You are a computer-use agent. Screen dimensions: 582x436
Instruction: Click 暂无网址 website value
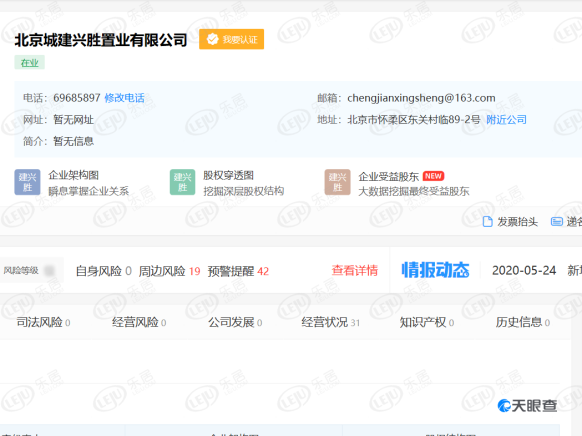(x=73, y=119)
